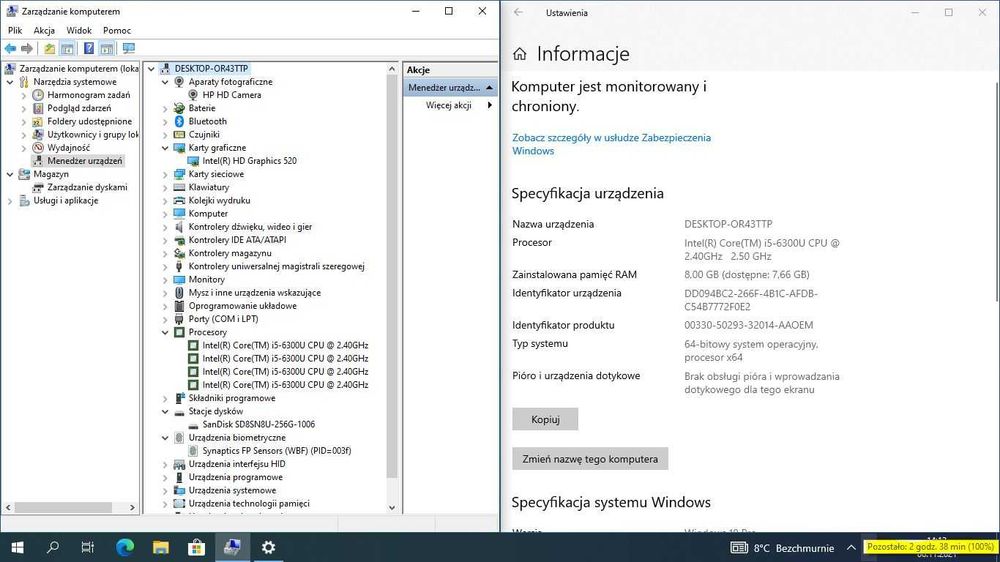This screenshot has height=562, width=1000.
Task: Select Kolejki wydruku category
Action: pyautogui.click(x=219, y=200)
